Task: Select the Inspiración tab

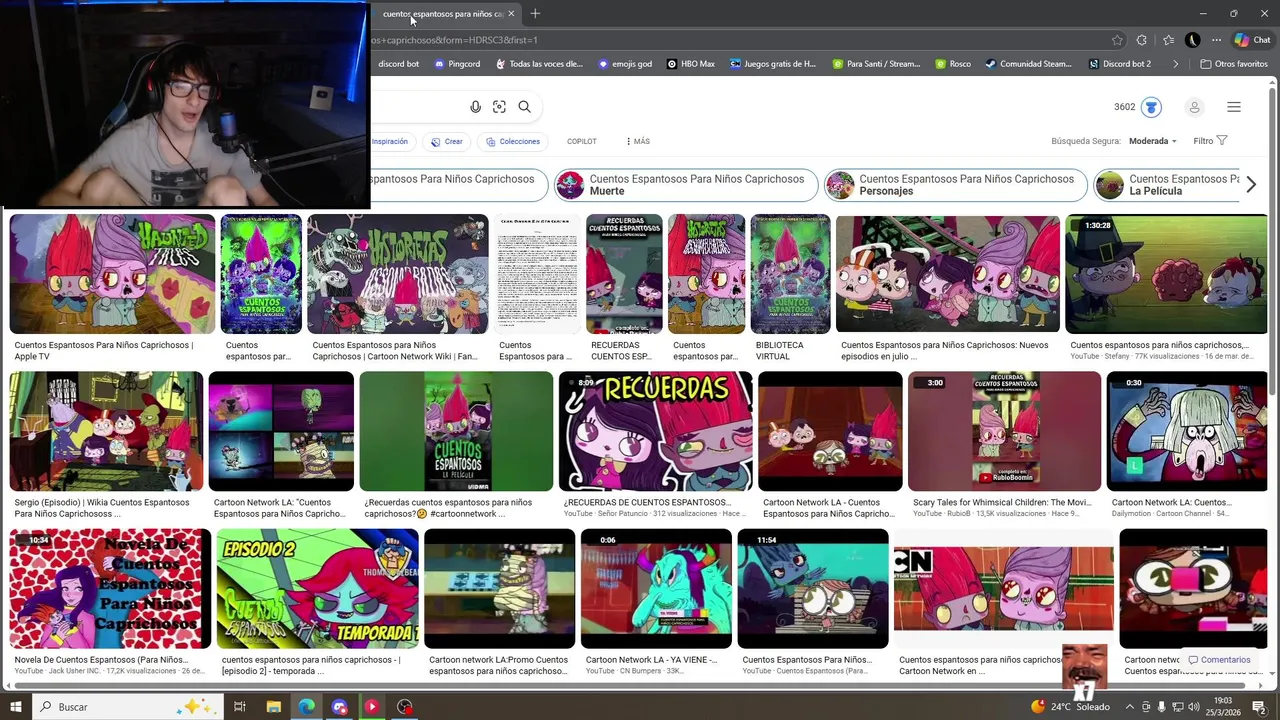Action: click(x=392, y=141)
